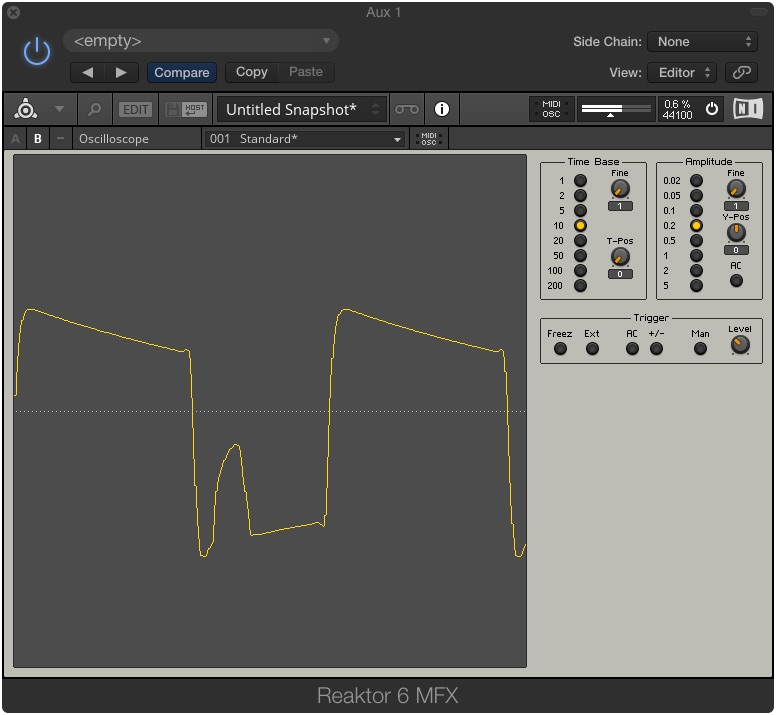Click the Compare button
The height and width of the screenshot is (715, 776).
pyautogui.click(x=182, y=72)
